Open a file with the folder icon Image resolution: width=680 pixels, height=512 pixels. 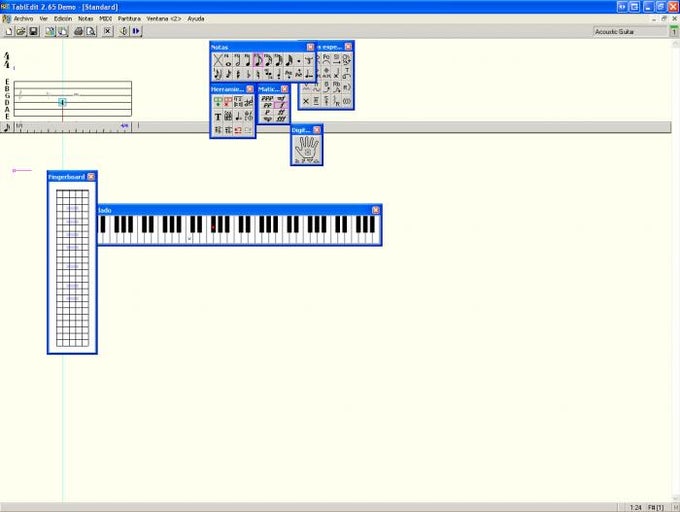[x=21, y=31]
